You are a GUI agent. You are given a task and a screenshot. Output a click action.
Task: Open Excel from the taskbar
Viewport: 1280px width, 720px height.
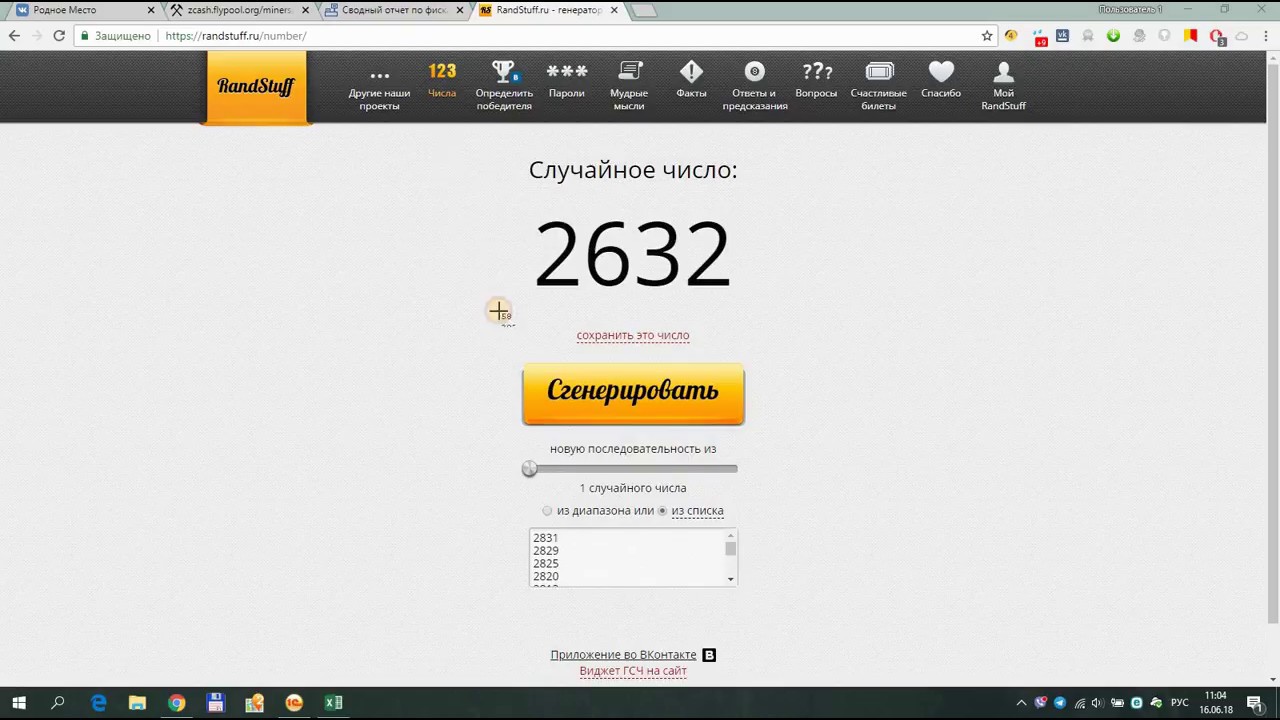point(333,703)
